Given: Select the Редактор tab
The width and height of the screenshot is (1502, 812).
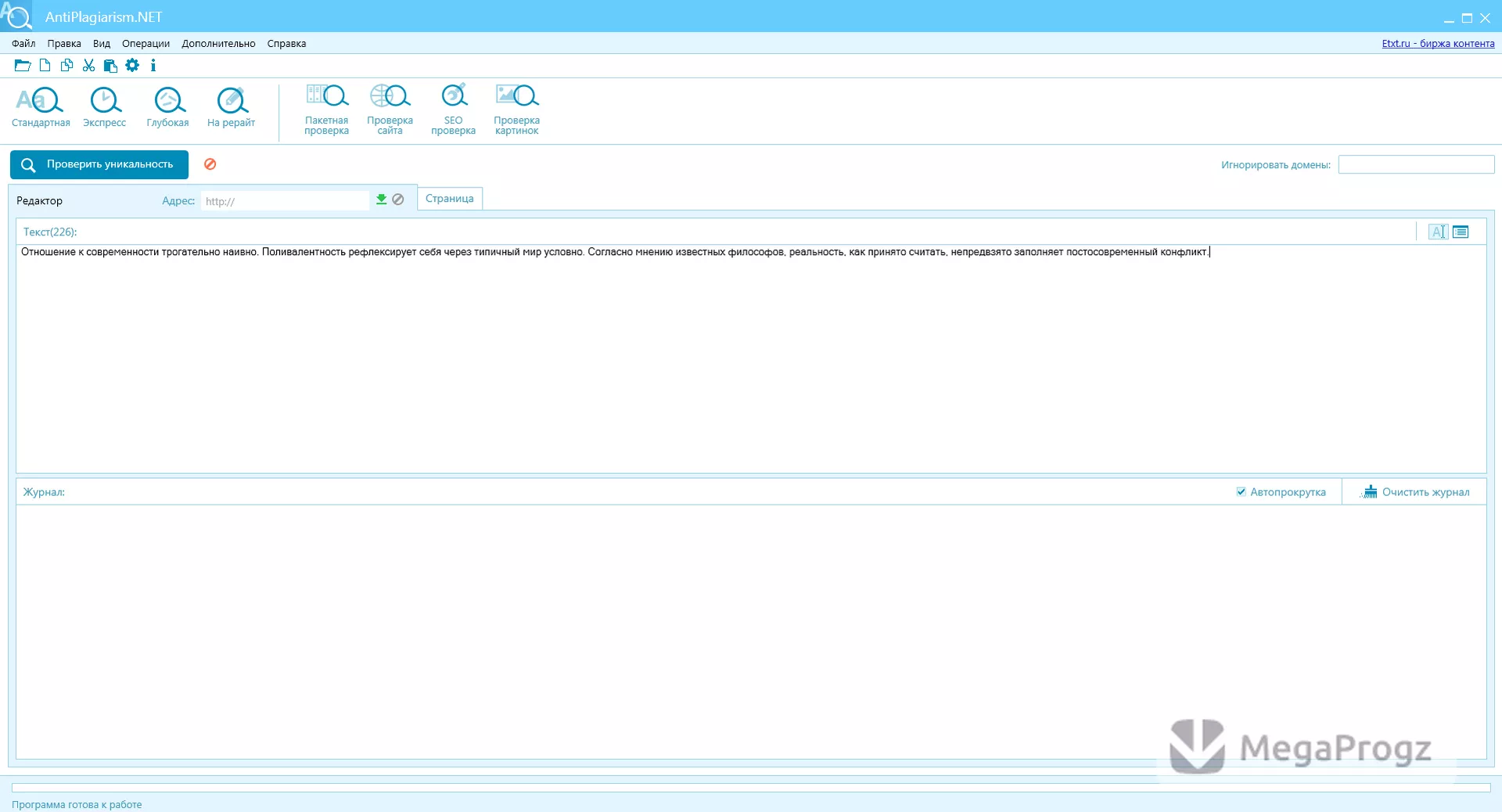Looking at the screenshot, I should tap(39, 201).
